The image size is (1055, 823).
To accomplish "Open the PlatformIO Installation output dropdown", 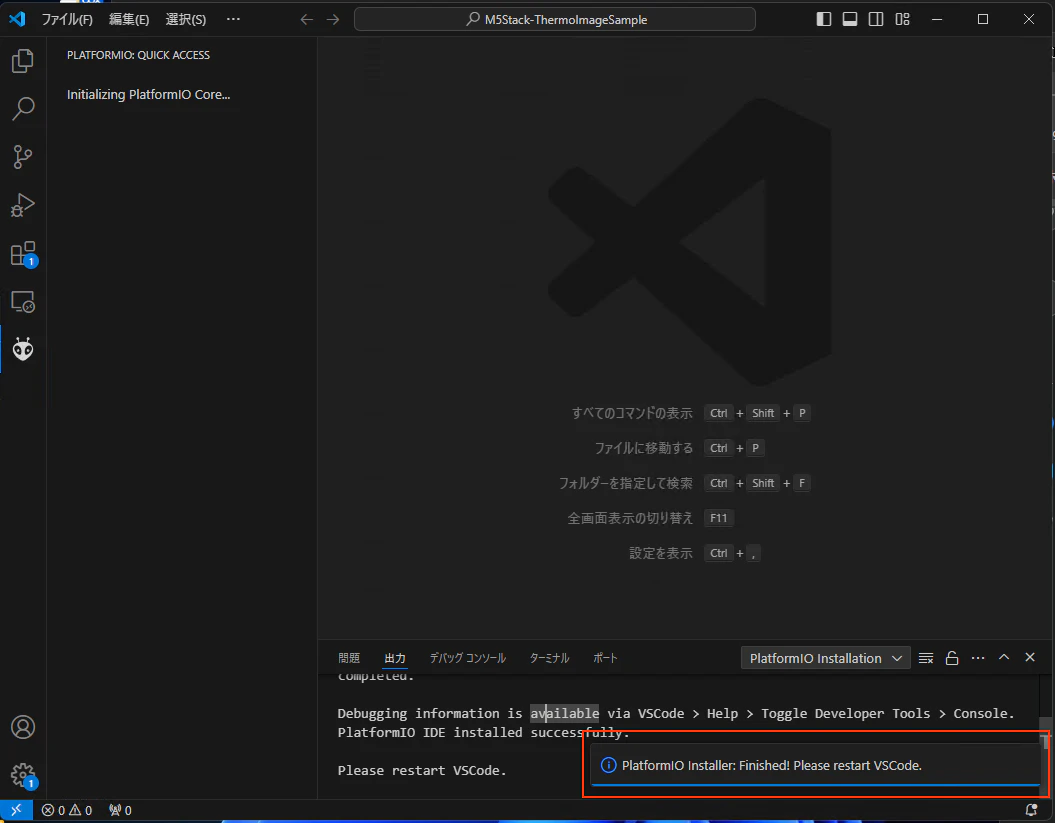I will [x=826, y=658].
